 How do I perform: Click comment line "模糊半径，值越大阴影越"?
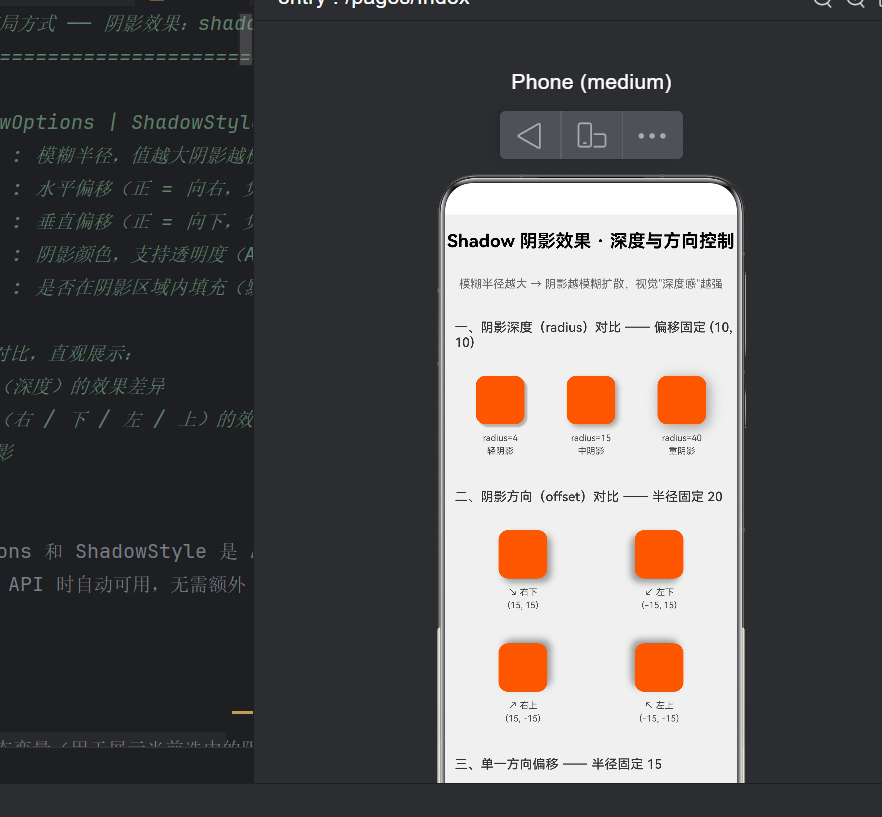[x=145, y=155]
